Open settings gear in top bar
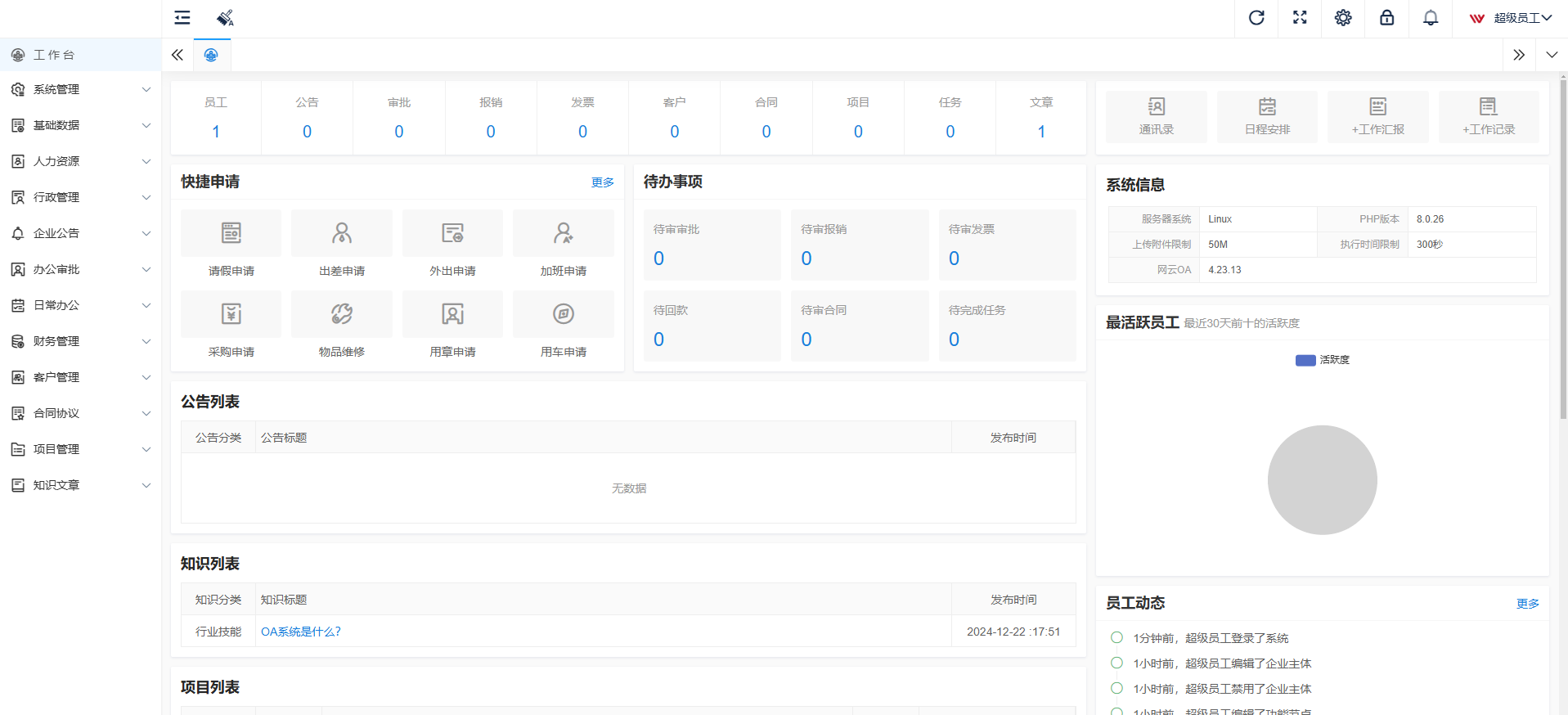This screenshot has width=1568, height=715. (1343, 18)
